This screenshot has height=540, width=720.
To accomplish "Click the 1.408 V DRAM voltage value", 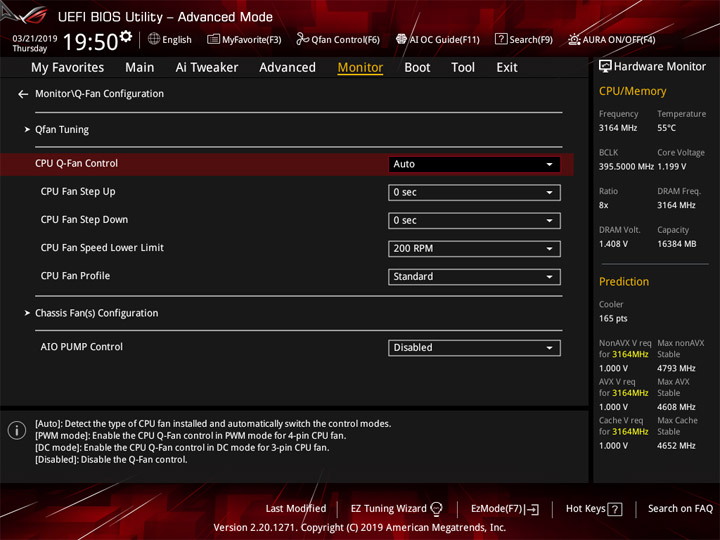I will point(613,244).
